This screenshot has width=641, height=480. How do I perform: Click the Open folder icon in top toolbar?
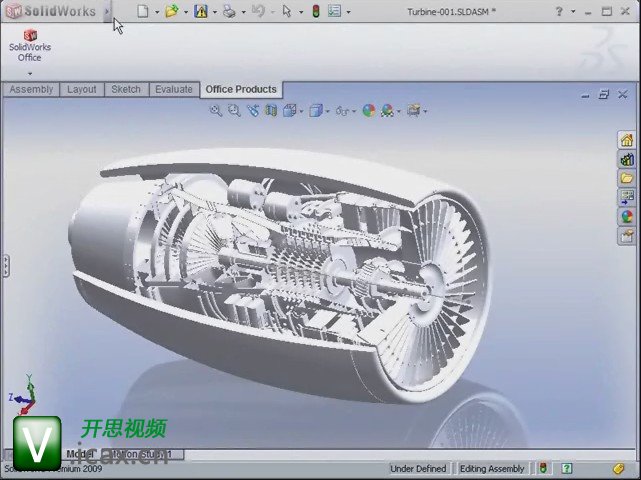point(171,12)
